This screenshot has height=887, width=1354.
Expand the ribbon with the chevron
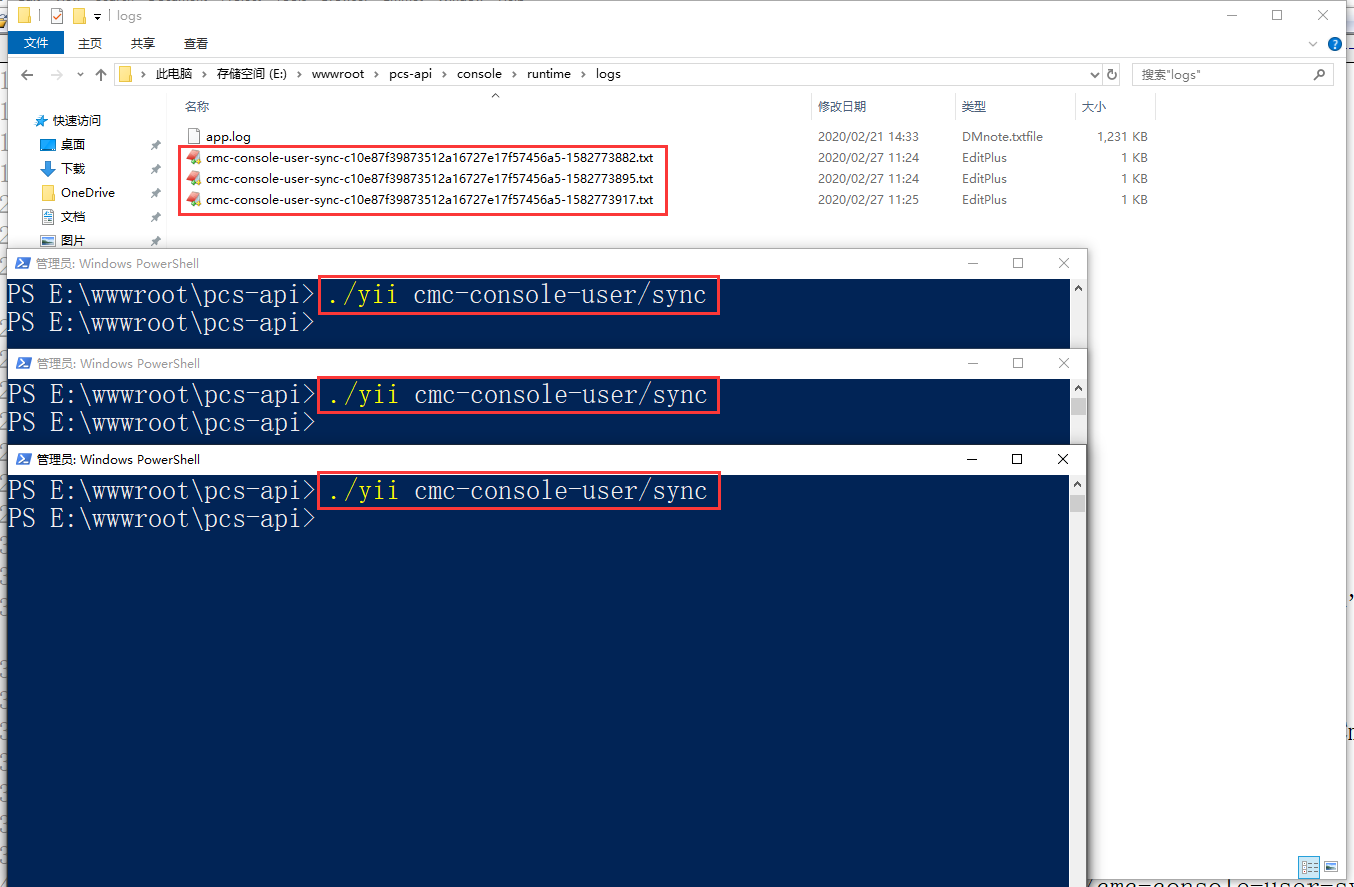1314,44
